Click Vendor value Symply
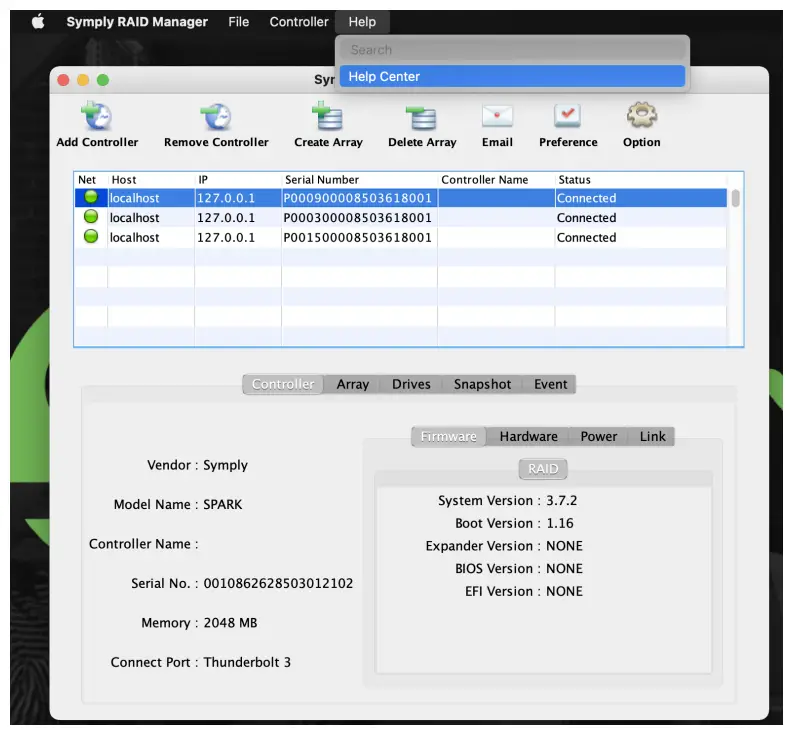The height and width of the screenshot is (730, 796). click(x=225, y=466)
